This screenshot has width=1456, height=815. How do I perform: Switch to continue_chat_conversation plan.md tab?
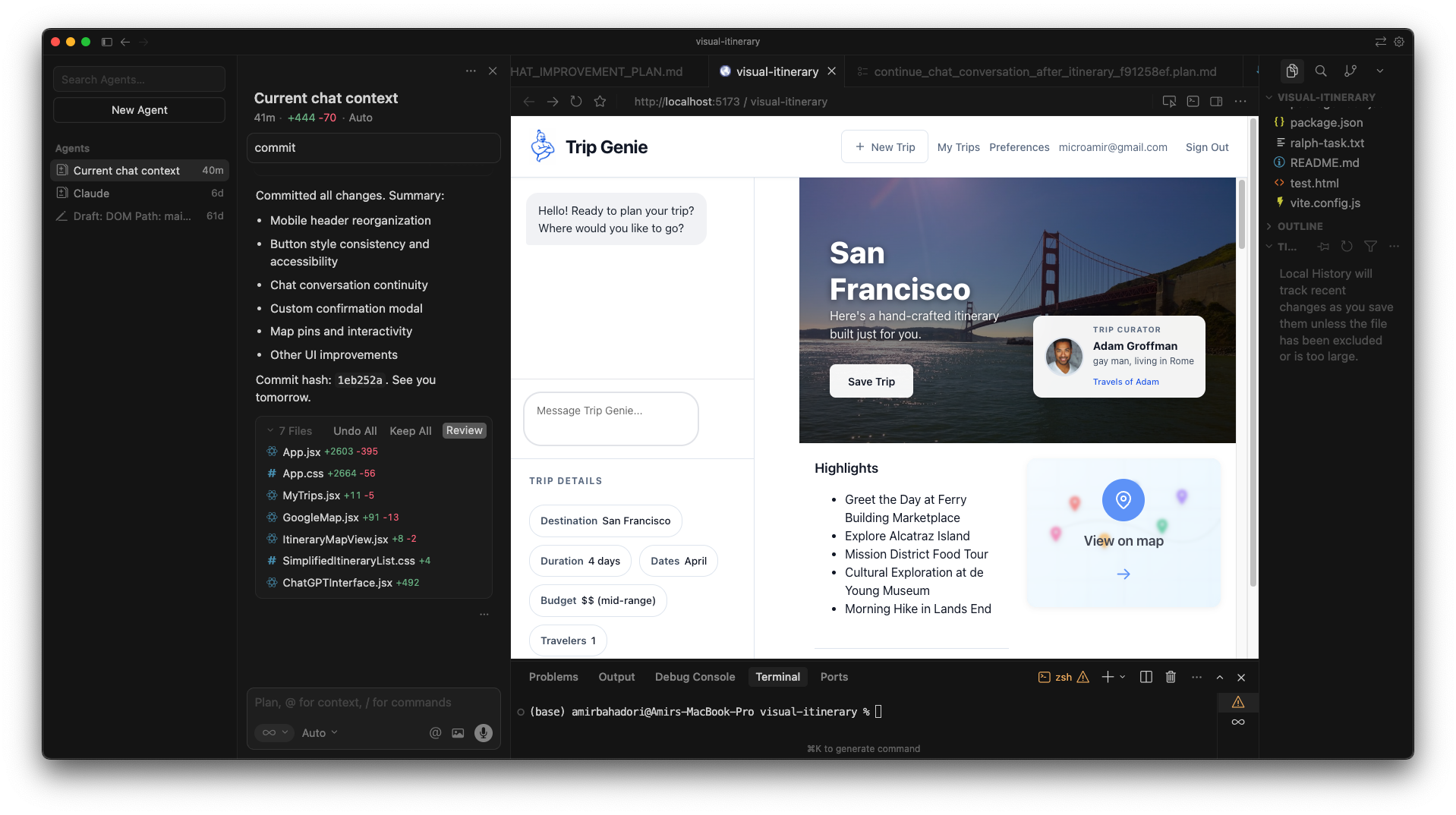click(x=1045, y=71)
